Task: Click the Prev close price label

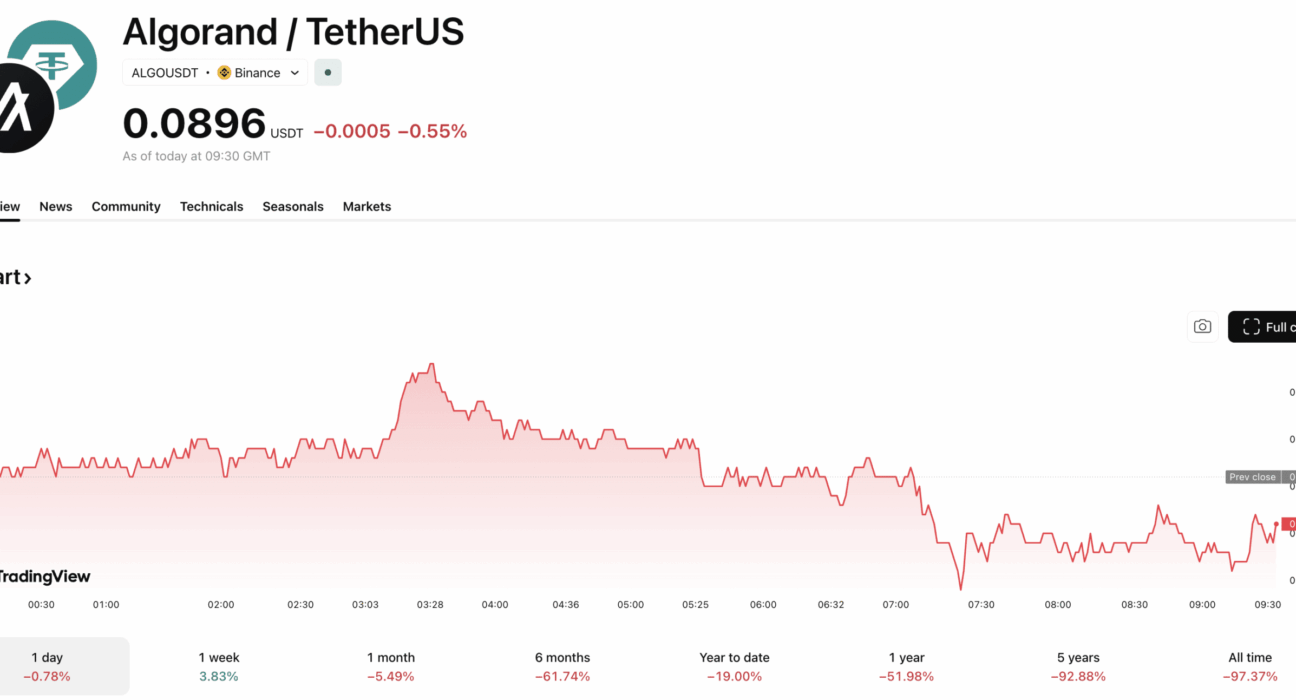Action: coord(1252,477)
